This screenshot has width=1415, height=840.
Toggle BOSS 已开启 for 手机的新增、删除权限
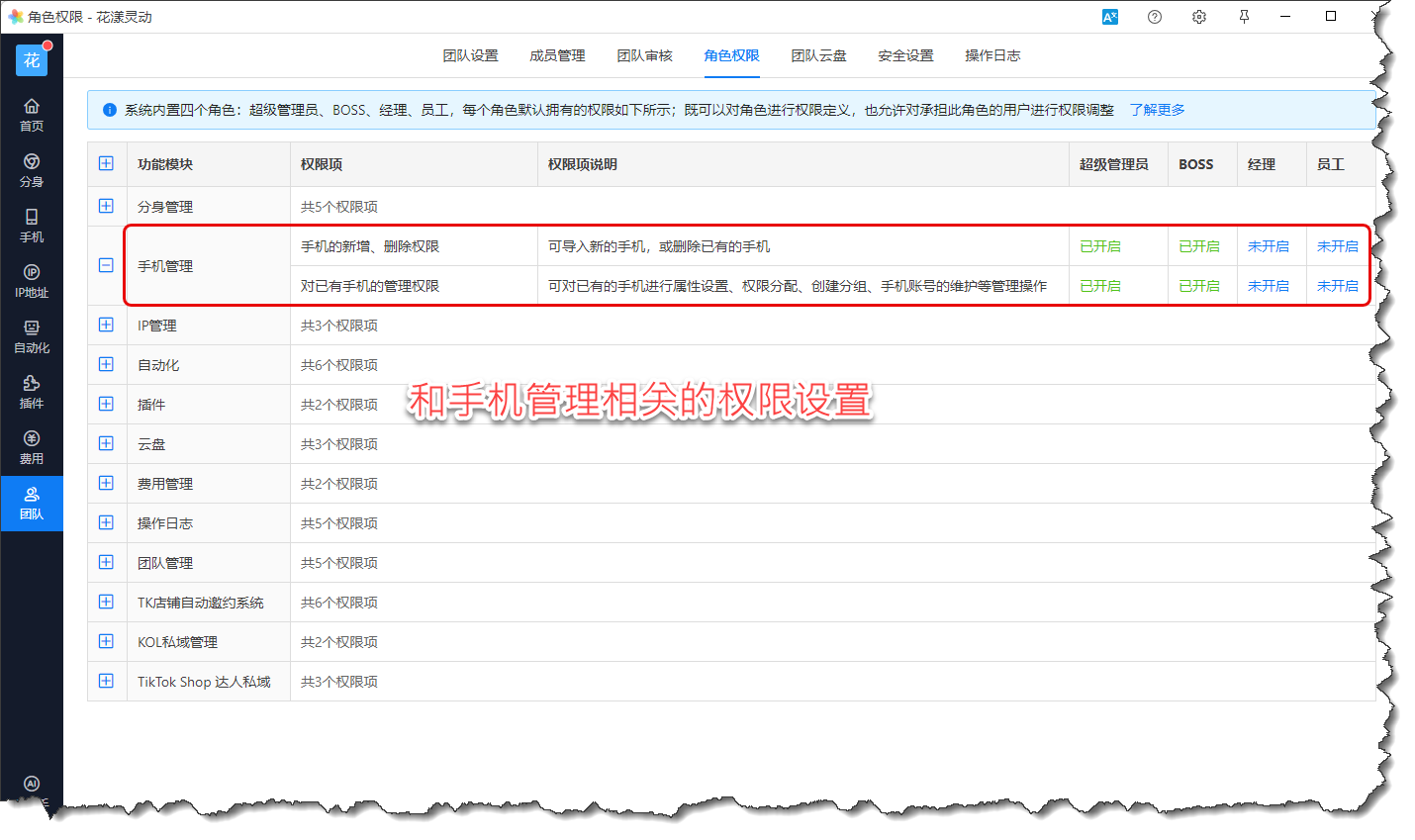pos(1199,246)
